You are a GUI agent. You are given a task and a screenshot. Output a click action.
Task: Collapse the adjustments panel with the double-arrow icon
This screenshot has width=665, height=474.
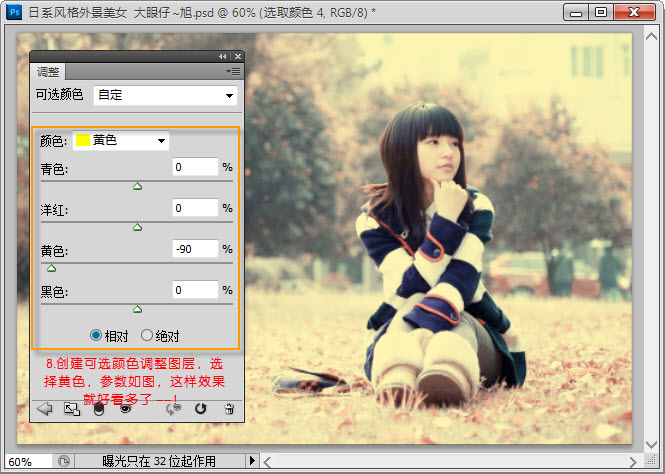223,56
